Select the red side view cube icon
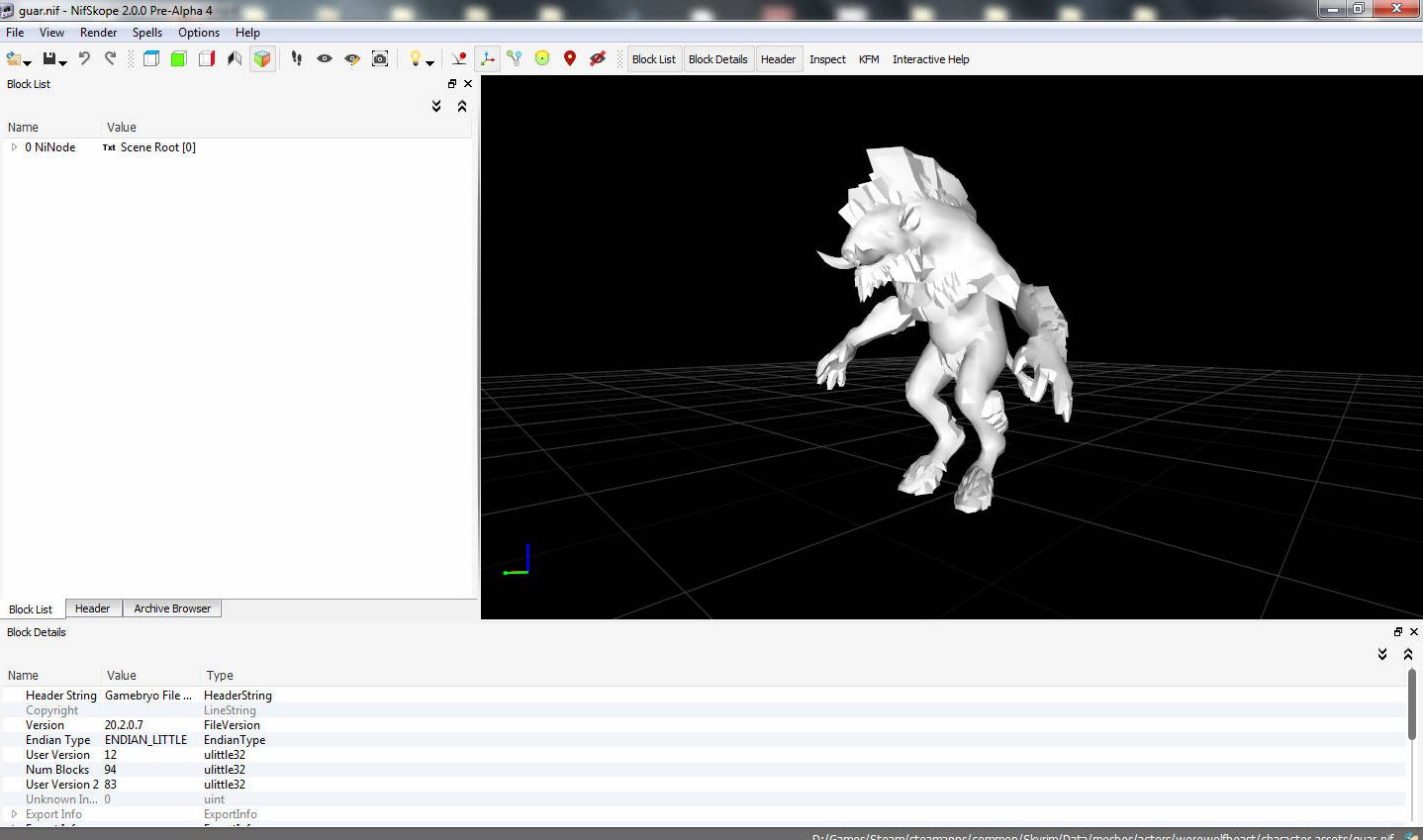Screen dimensions: 1423x840 pyautogui.click(x=207, y=58)
